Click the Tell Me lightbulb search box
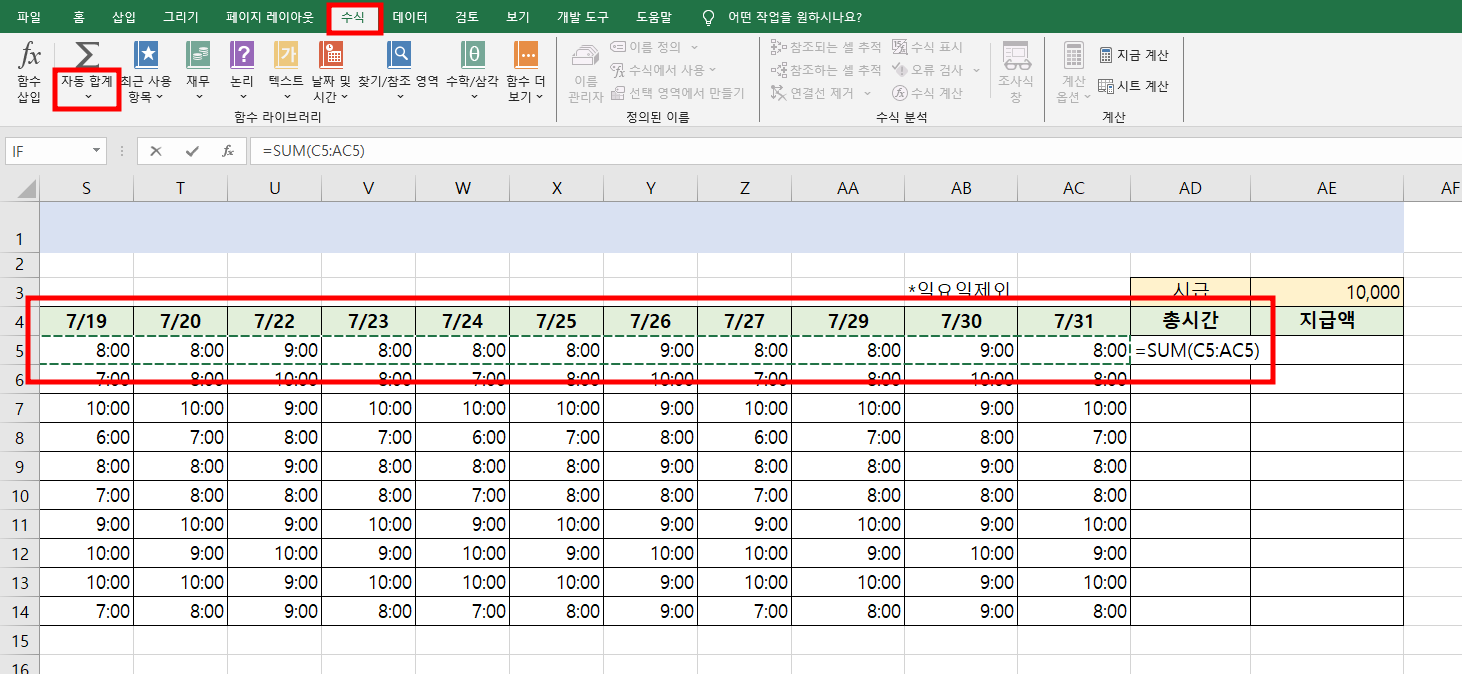This screenshot has height=674, width=1462. pos(782,17)
